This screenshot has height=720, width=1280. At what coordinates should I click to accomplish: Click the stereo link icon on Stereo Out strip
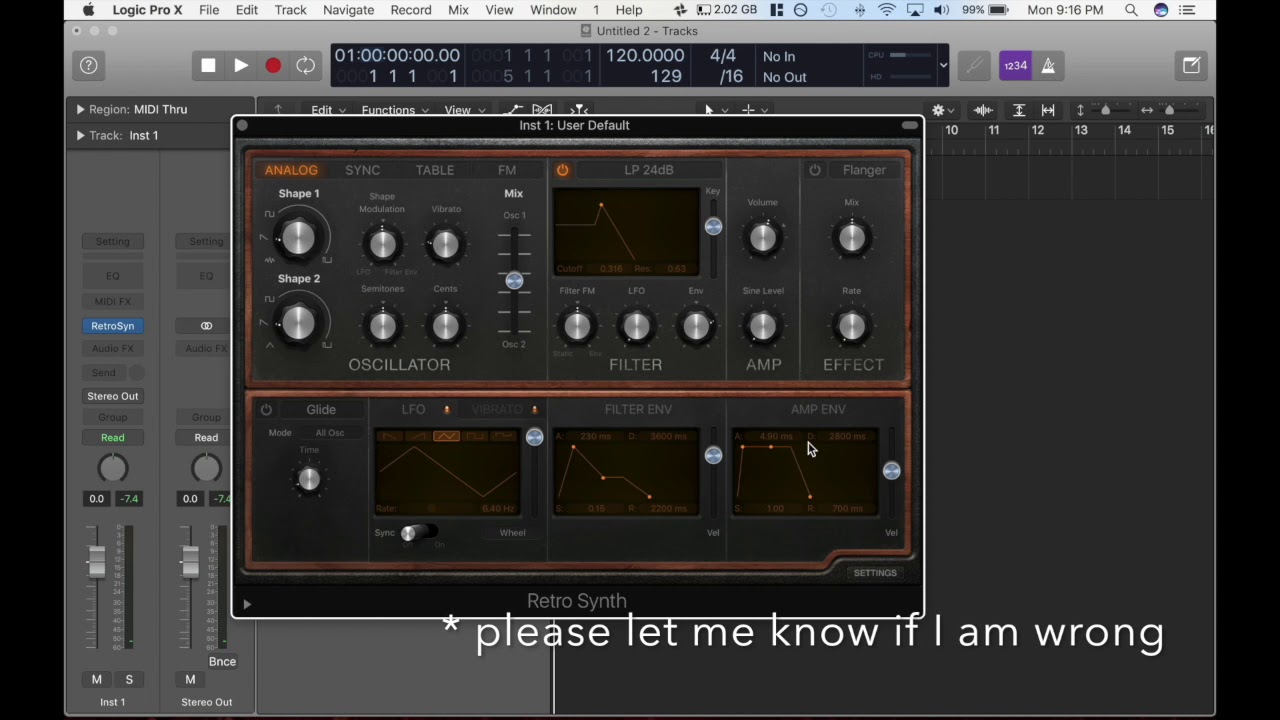click(206, 326)
